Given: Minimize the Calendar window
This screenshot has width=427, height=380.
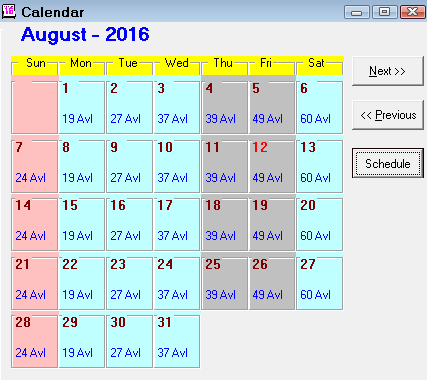Looking at the screenshot, I should 356,12.
